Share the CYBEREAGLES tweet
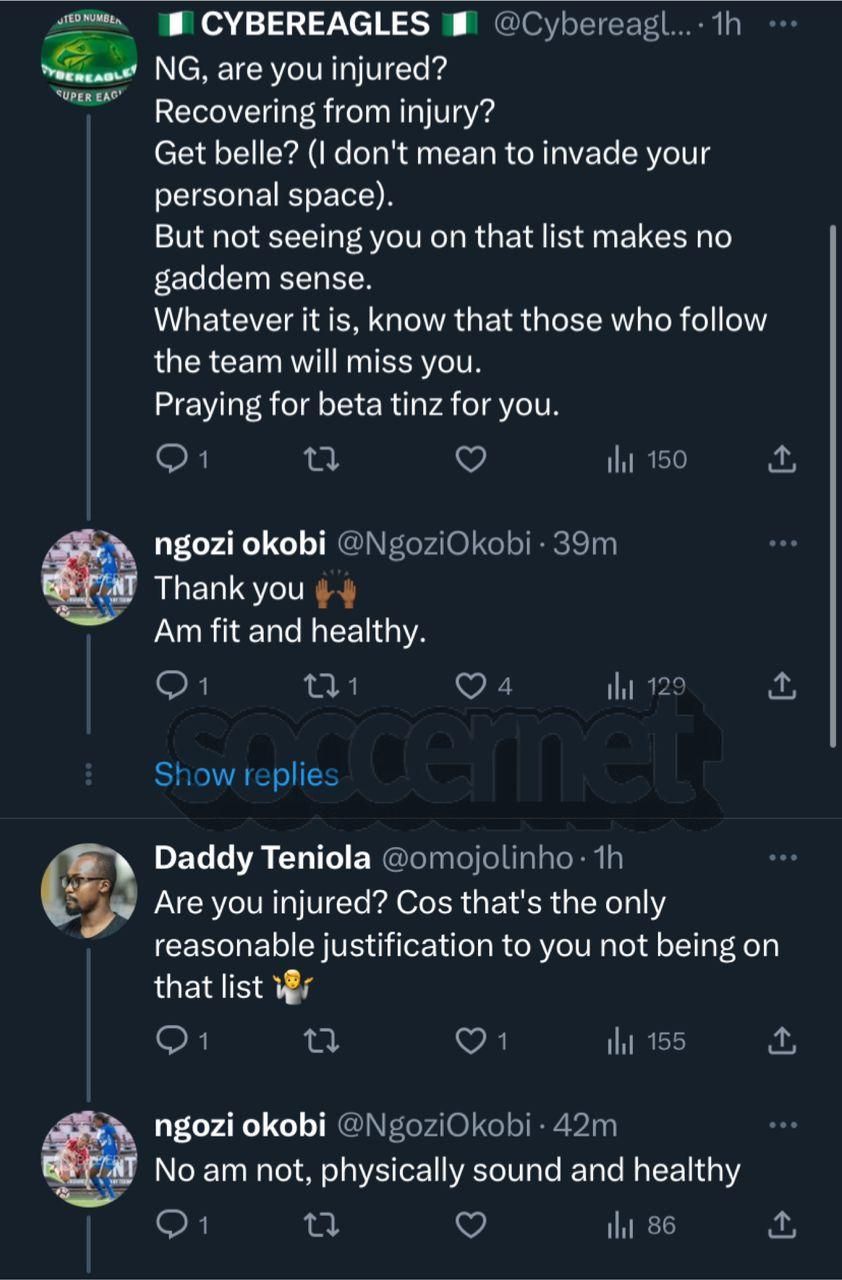 tap(782, 459)
